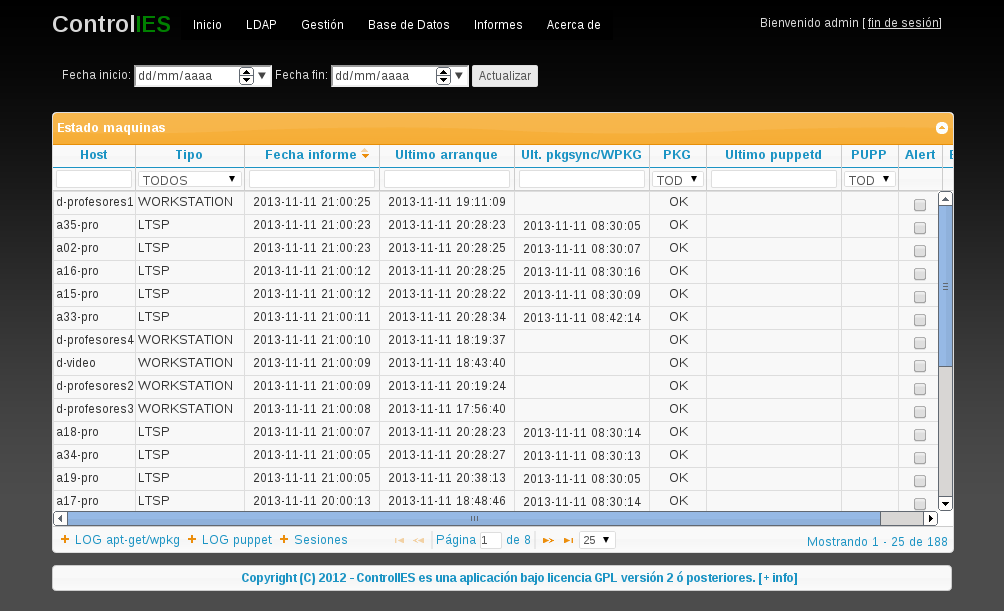Click the plus icon beside Sesiones
Viewport: 1004px width, 611px height.
(284, 540)
